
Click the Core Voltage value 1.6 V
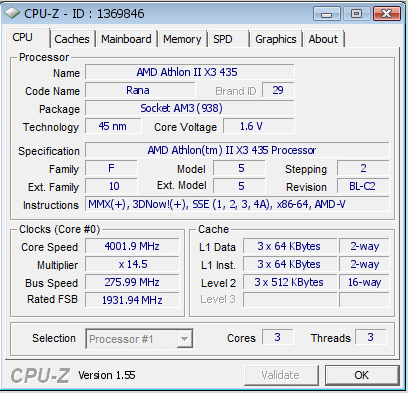(x=259, y=126)
